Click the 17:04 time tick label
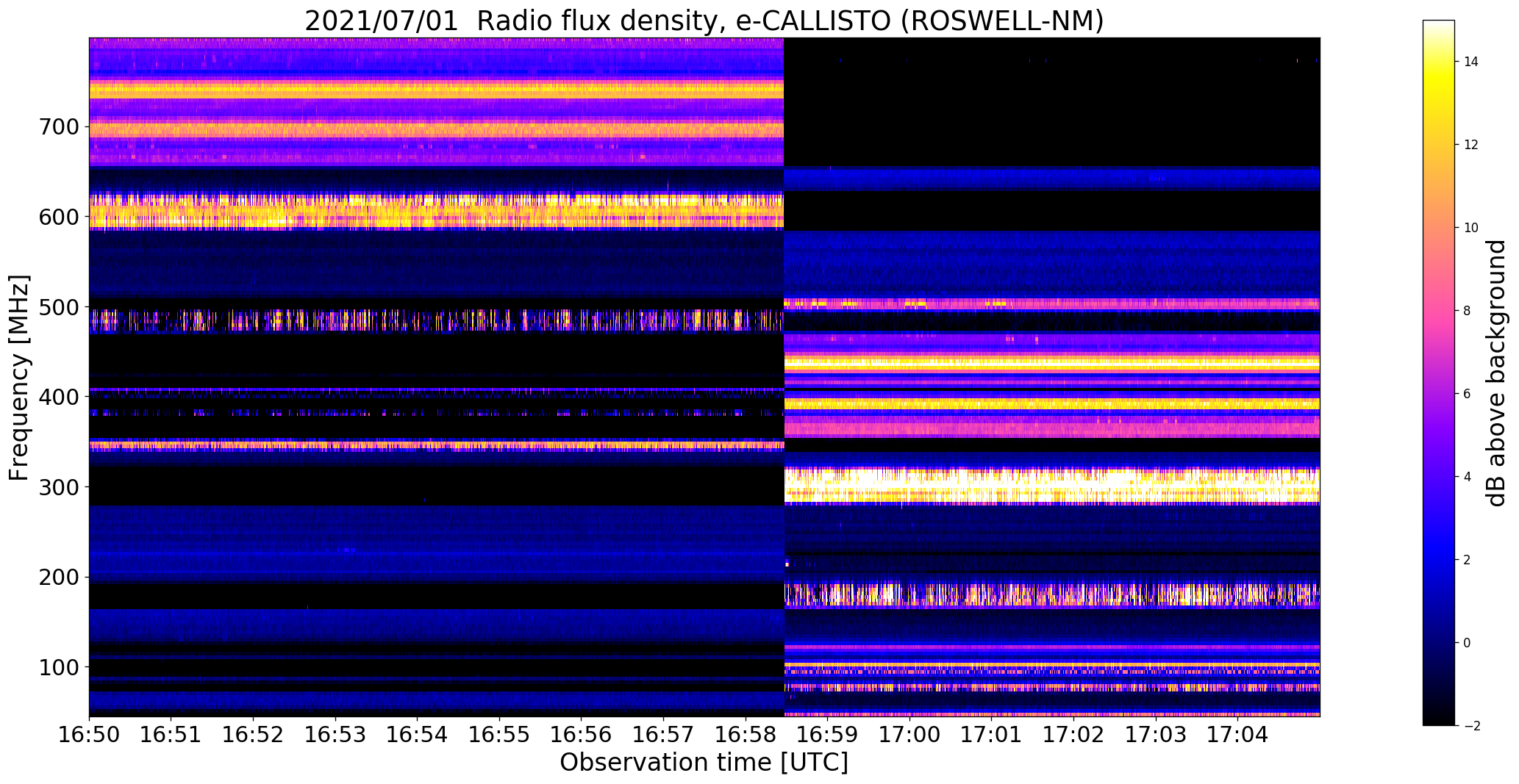Screen dimensions: 1519x784 point(1238,735)
